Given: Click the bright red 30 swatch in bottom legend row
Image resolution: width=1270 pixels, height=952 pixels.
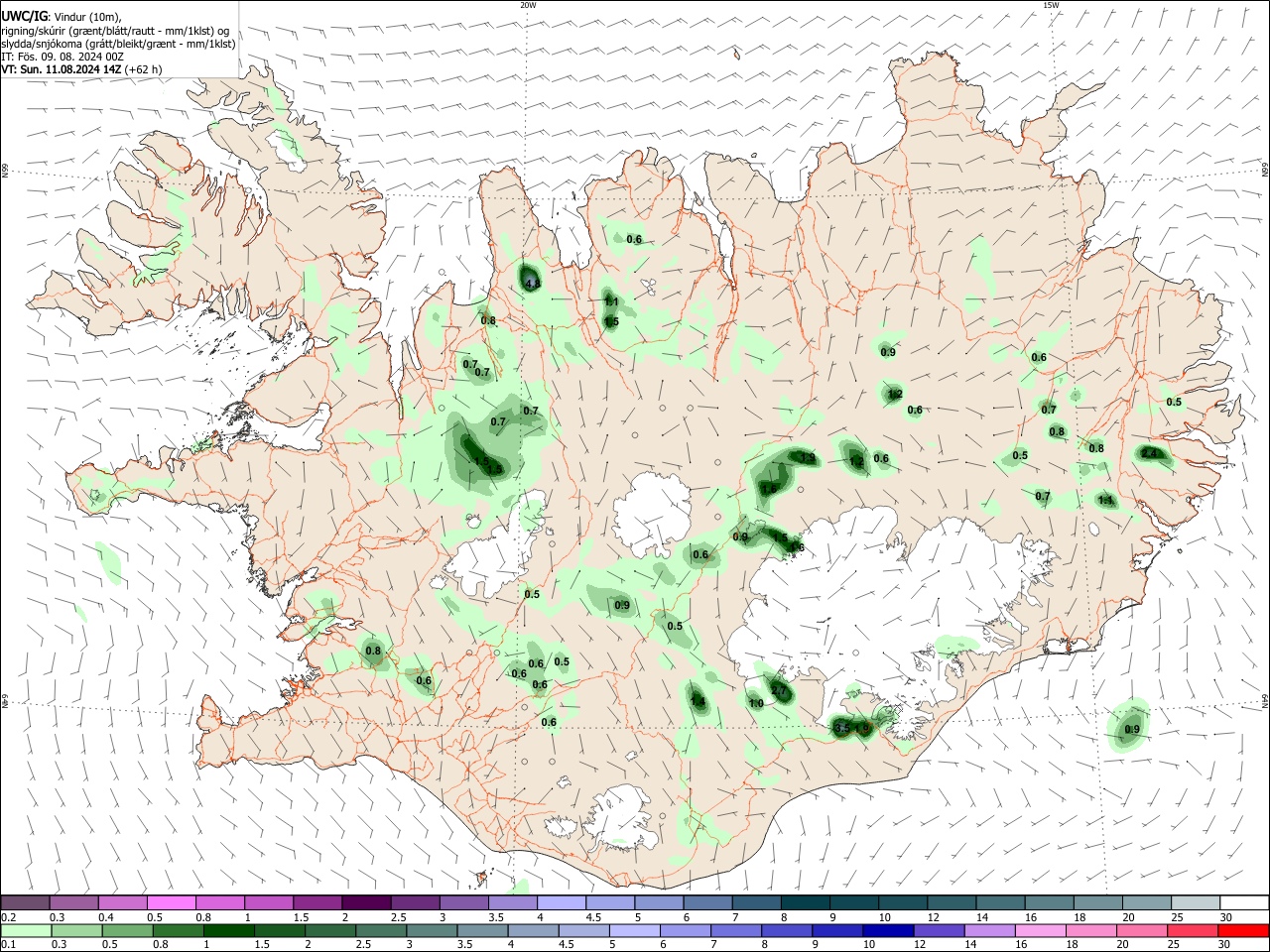Looking at the screenshot, I should pyautogui.click(x=1244, y=930).
